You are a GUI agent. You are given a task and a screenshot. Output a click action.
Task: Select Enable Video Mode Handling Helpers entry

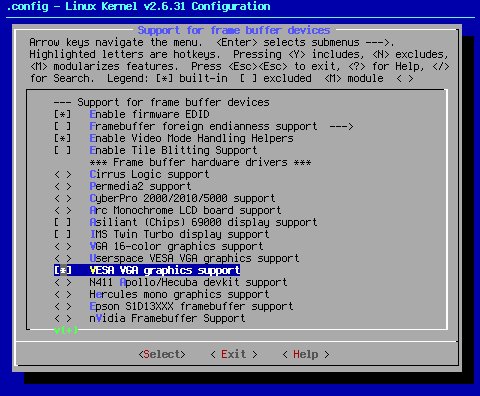pos(191,138)
